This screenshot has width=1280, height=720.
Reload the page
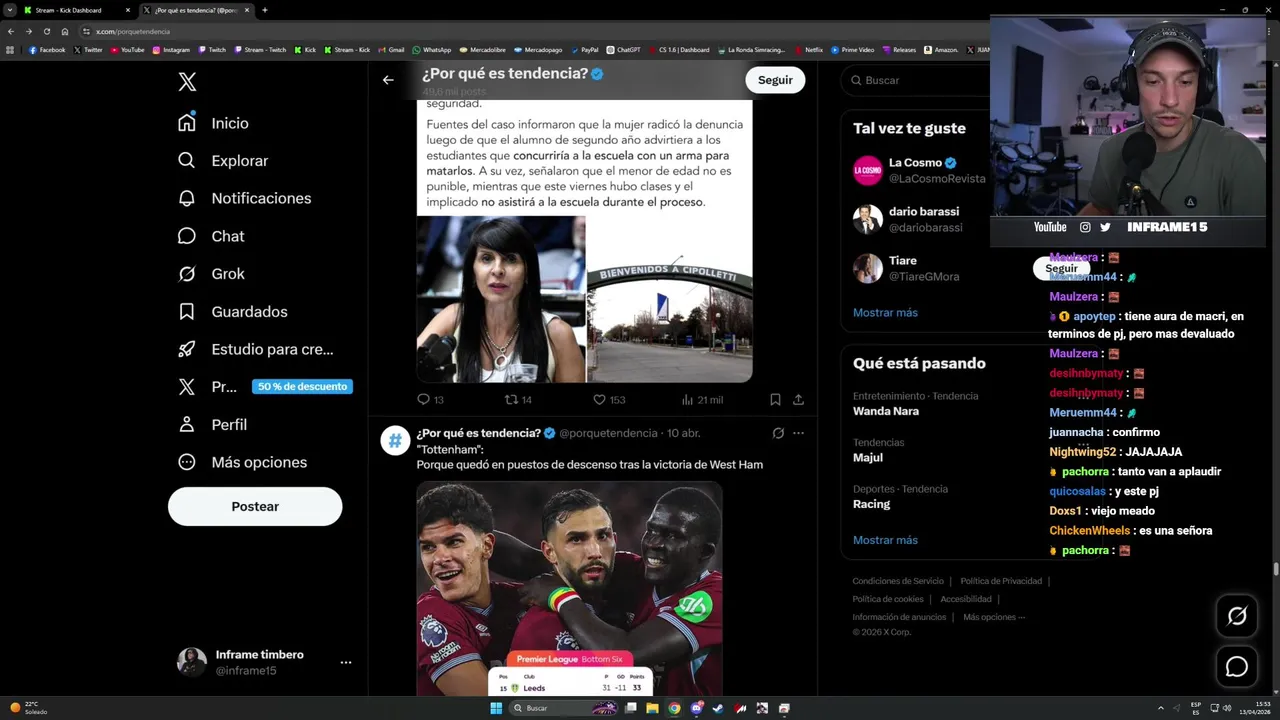[47, 31]
